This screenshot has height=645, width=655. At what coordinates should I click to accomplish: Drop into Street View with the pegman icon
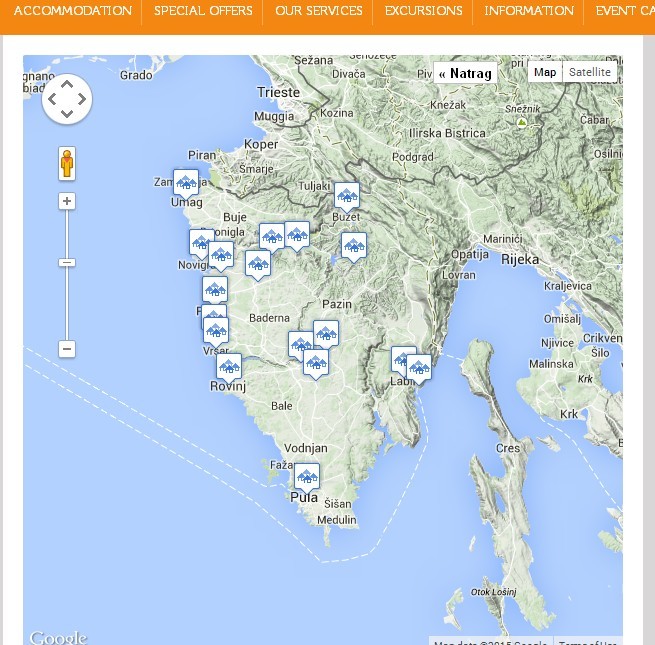(67, 163)
